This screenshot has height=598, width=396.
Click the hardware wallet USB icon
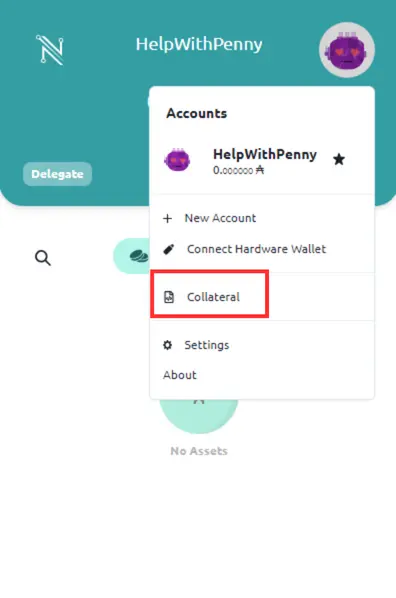click(169, 249)
